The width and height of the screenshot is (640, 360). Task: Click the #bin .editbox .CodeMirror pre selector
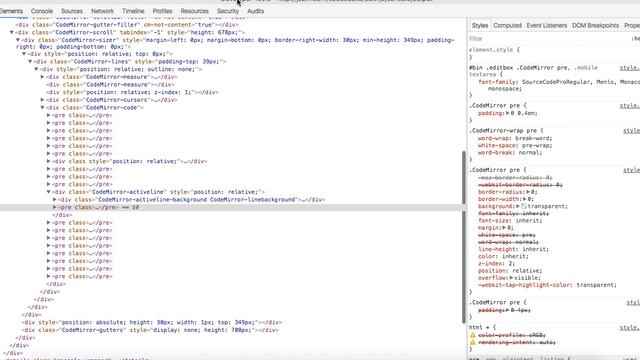point(520,68)
